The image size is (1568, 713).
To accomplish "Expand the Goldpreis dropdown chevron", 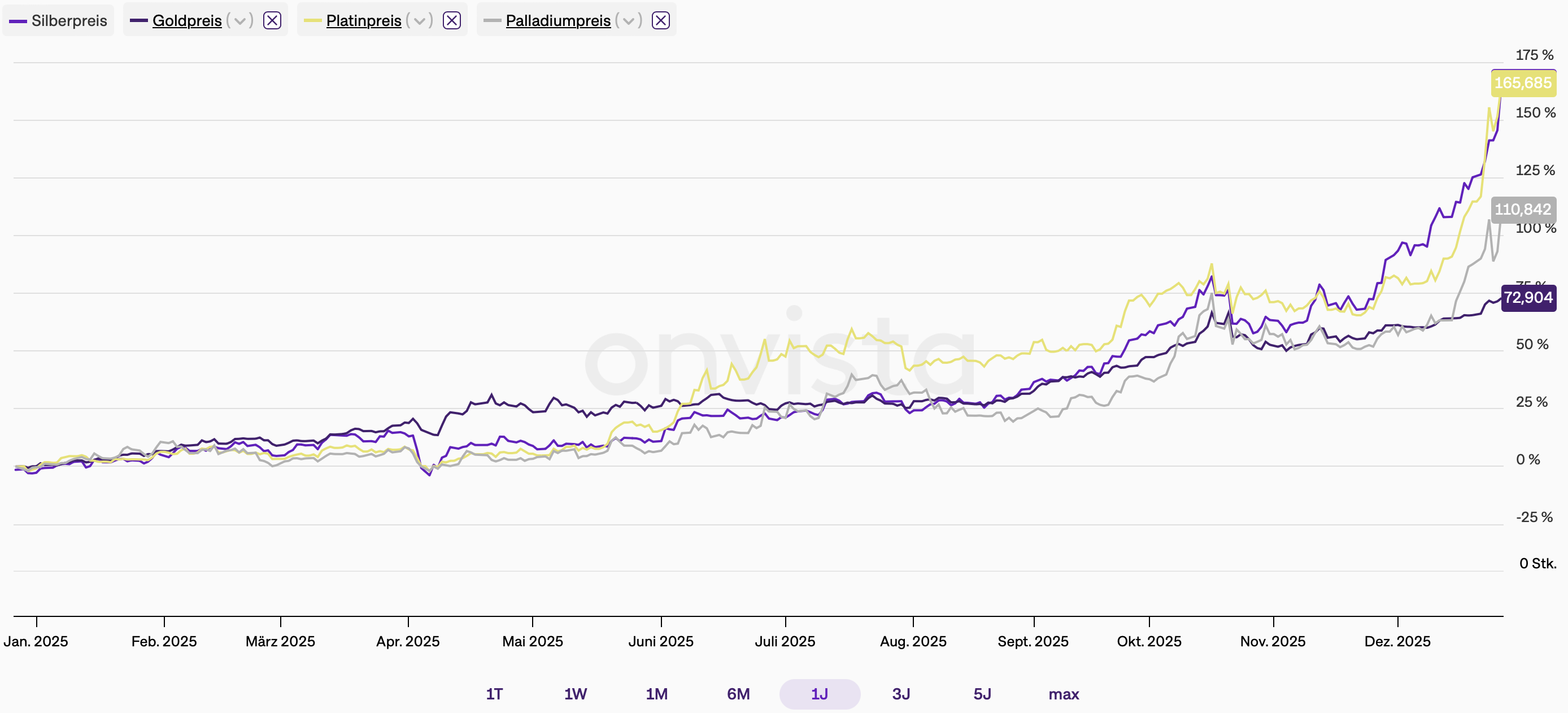I will [240, 21].
